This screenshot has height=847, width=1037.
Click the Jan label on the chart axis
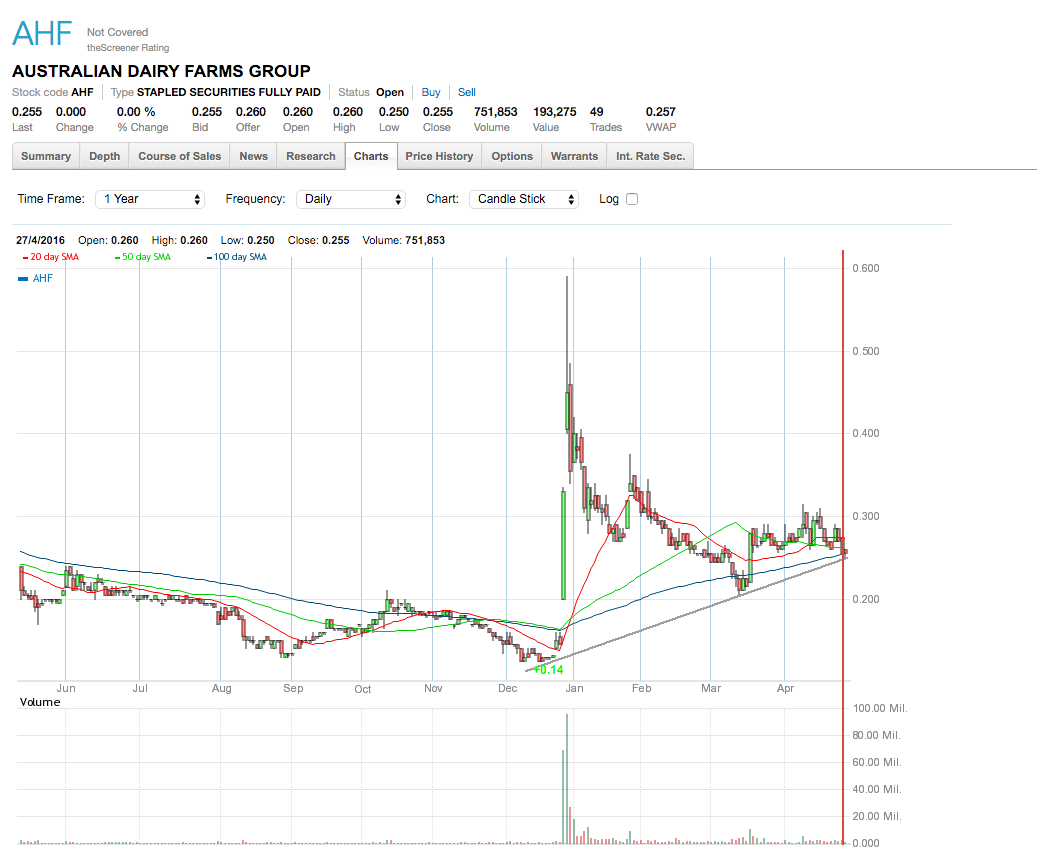tap(574, 688)
